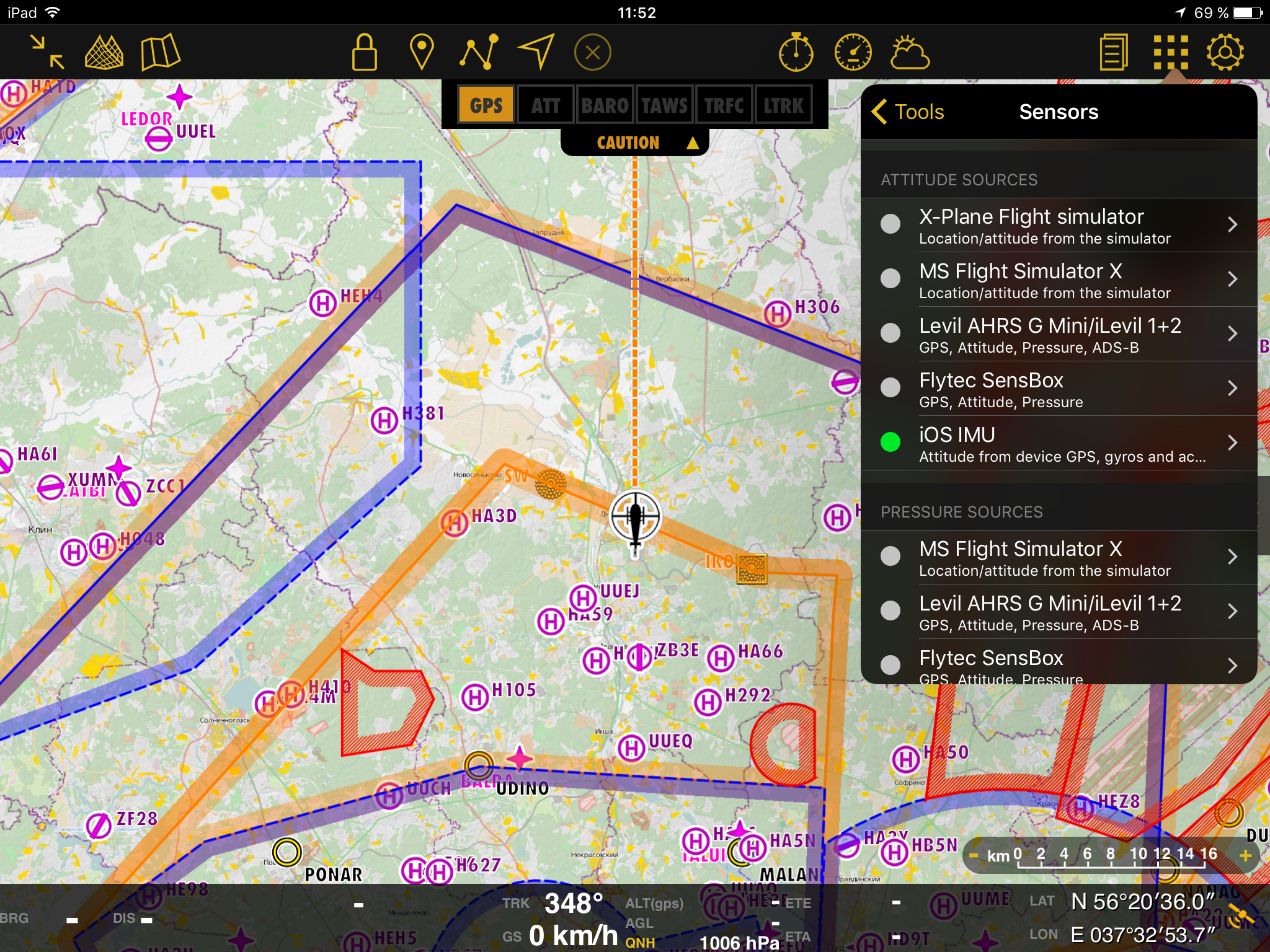Select iOS IMU attitude source indicator
The image size is (1270, 952).
(890, 442)
